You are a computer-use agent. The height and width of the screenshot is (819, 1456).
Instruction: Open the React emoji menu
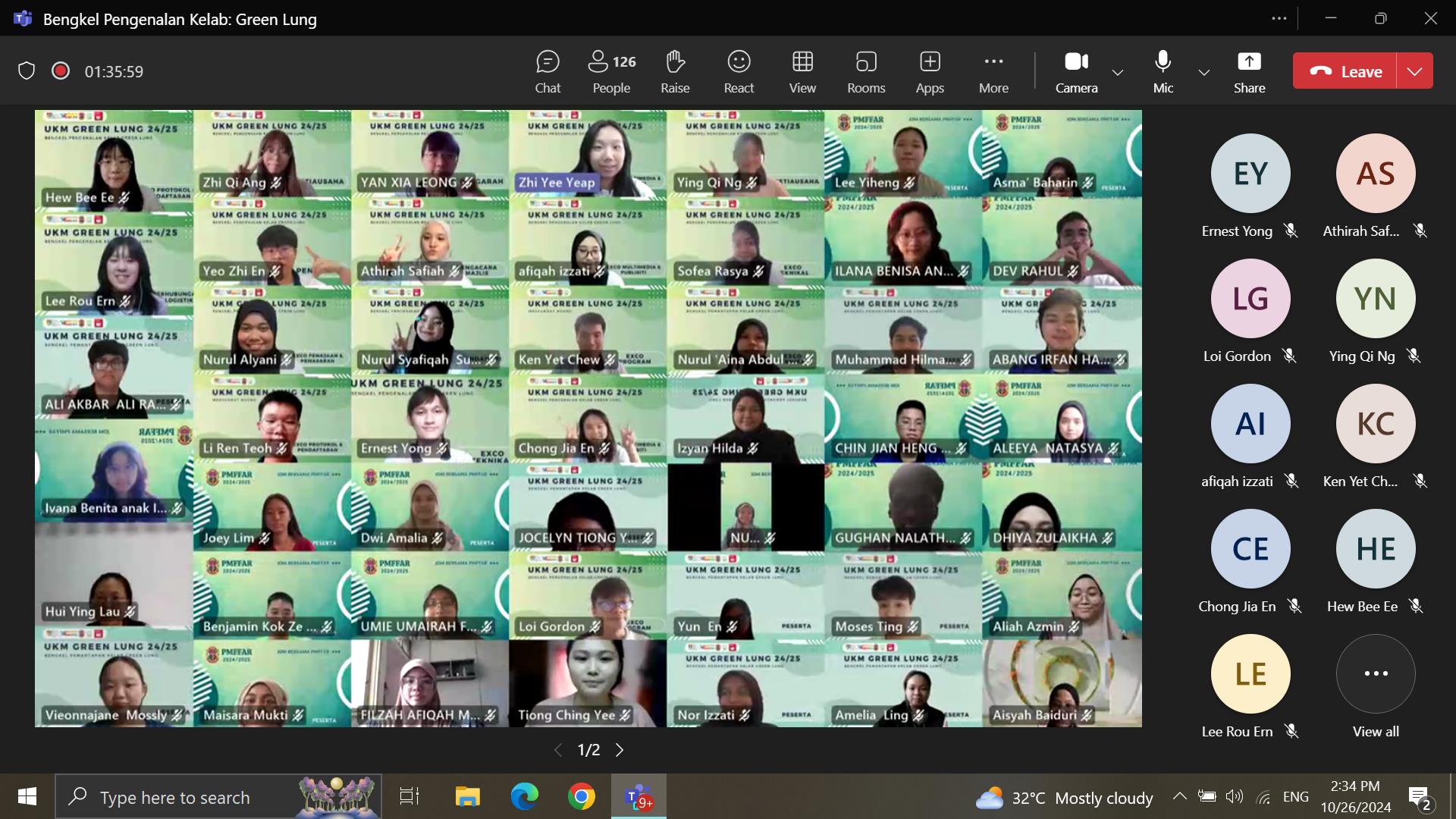(739, 71)
